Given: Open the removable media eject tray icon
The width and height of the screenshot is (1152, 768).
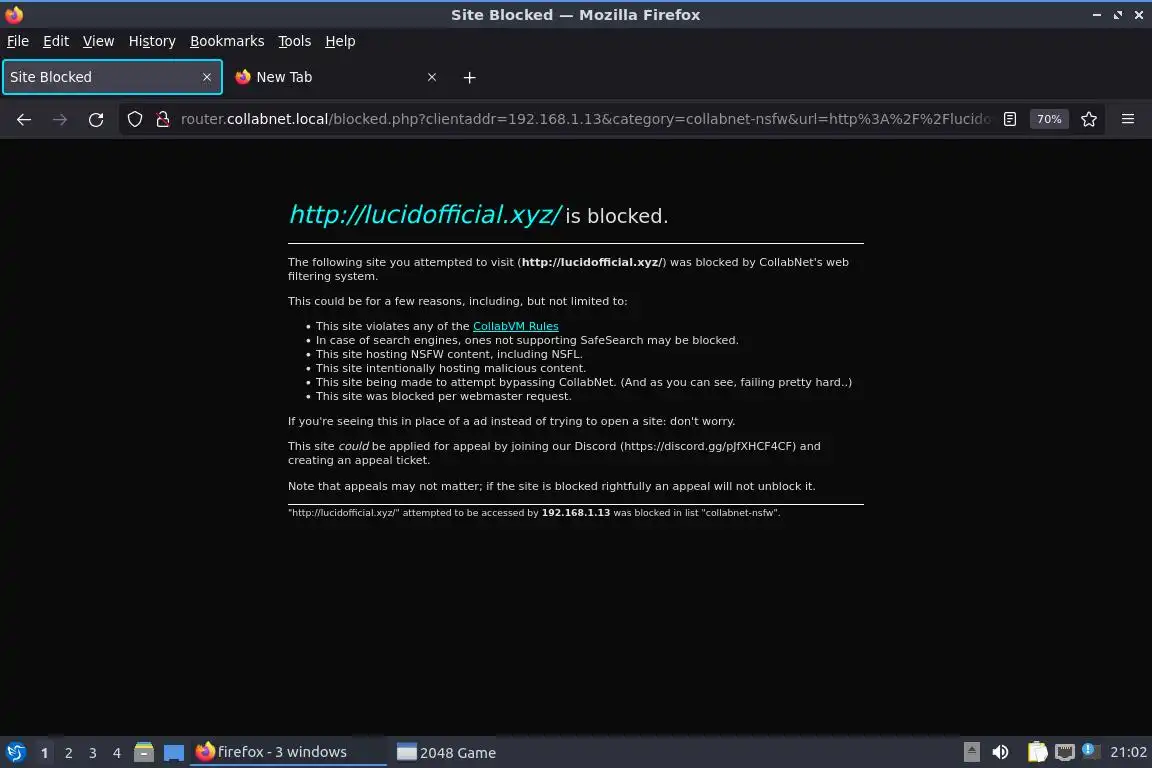Looking at the screenshot, I should click(971, 752).
